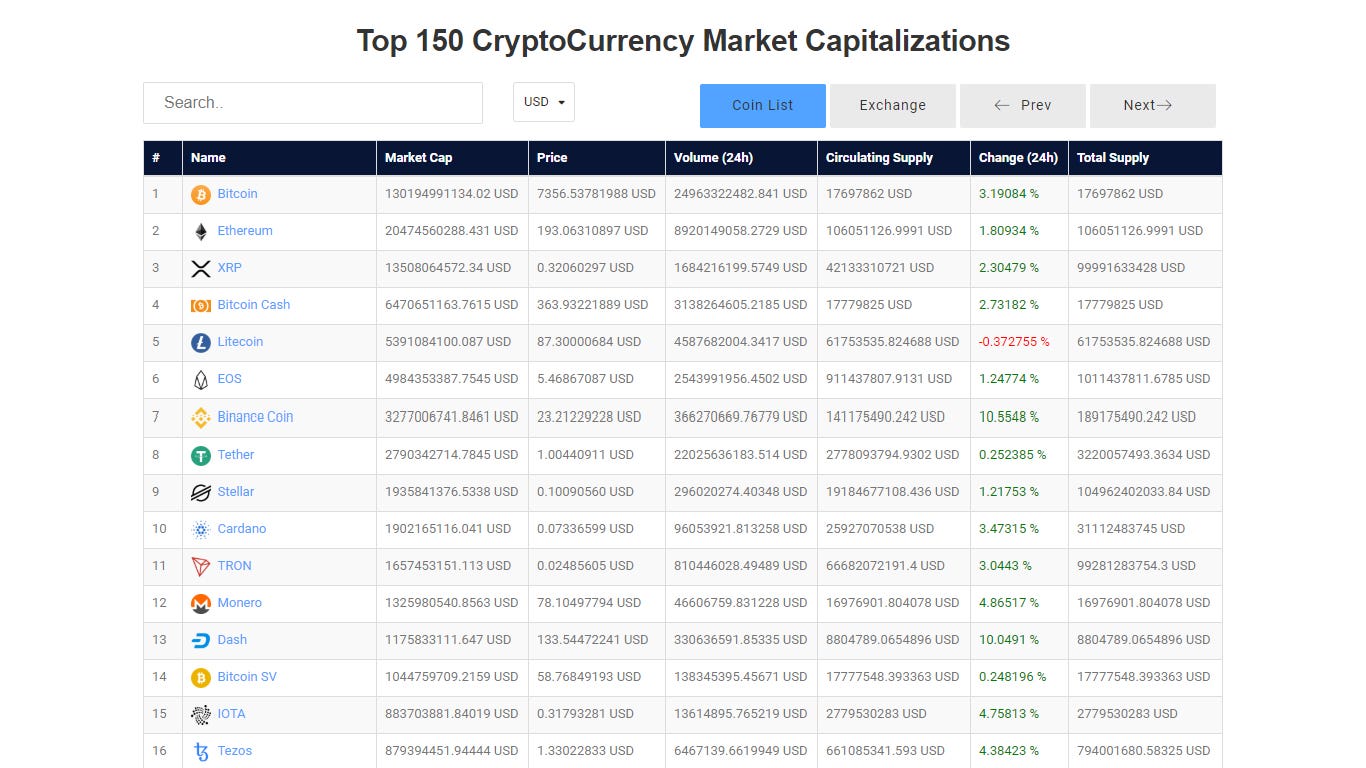1366x768 pixels.
Task: Click the page title heading
Action: click(683, 41)
